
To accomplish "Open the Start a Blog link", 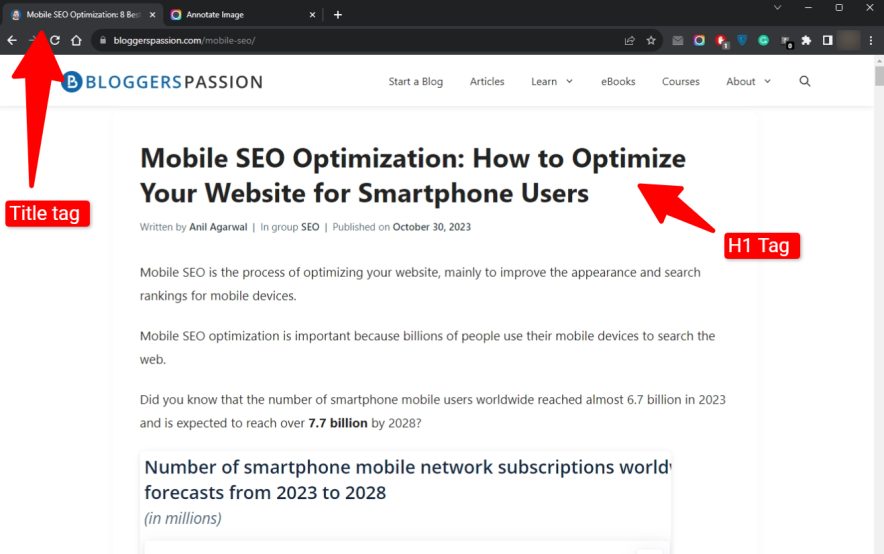I will (x=415, y=82).
